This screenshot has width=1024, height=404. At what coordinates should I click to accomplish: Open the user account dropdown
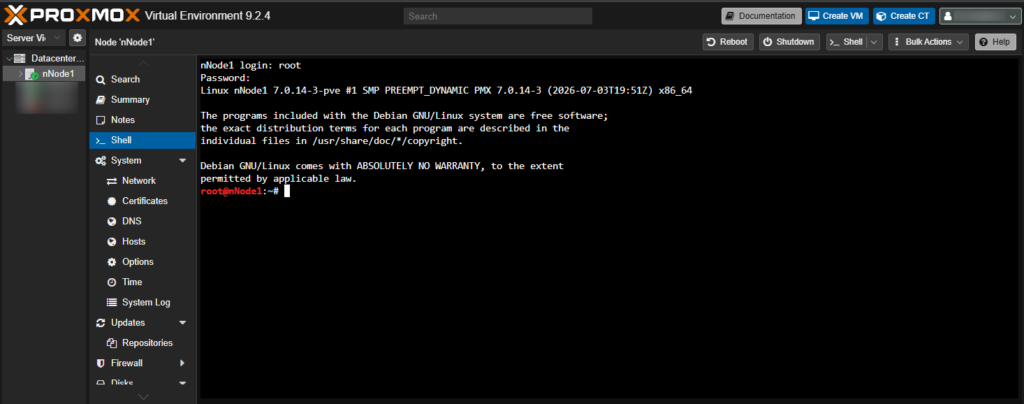pos(978,16)
